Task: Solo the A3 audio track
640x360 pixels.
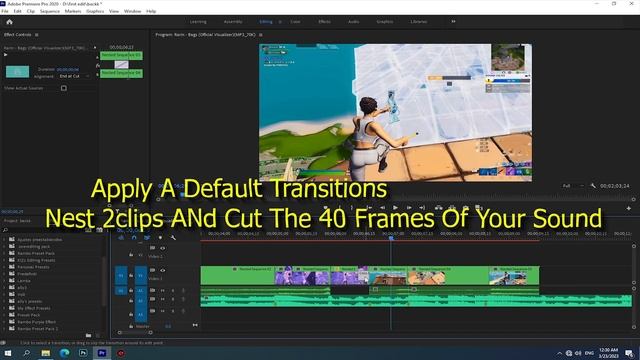Action: click(173, 311)
